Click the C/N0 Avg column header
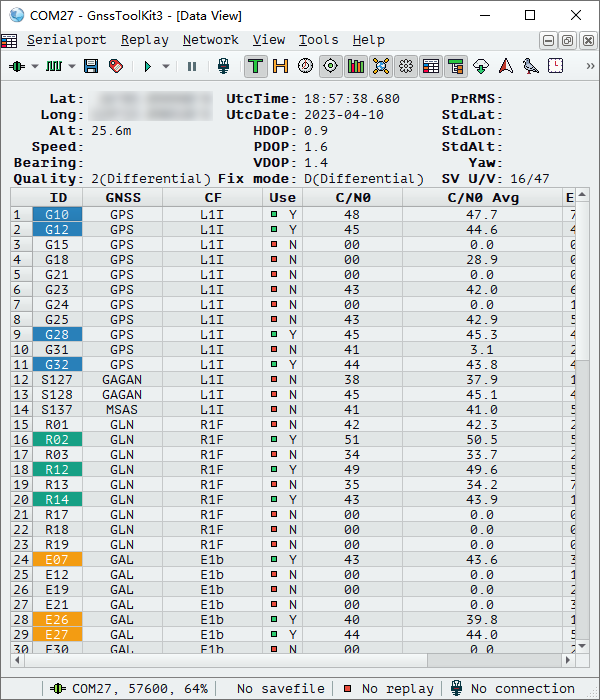Image resolution: width=600 pixels, height=700 pixels. pyautogui.click(x=483, y=198)
